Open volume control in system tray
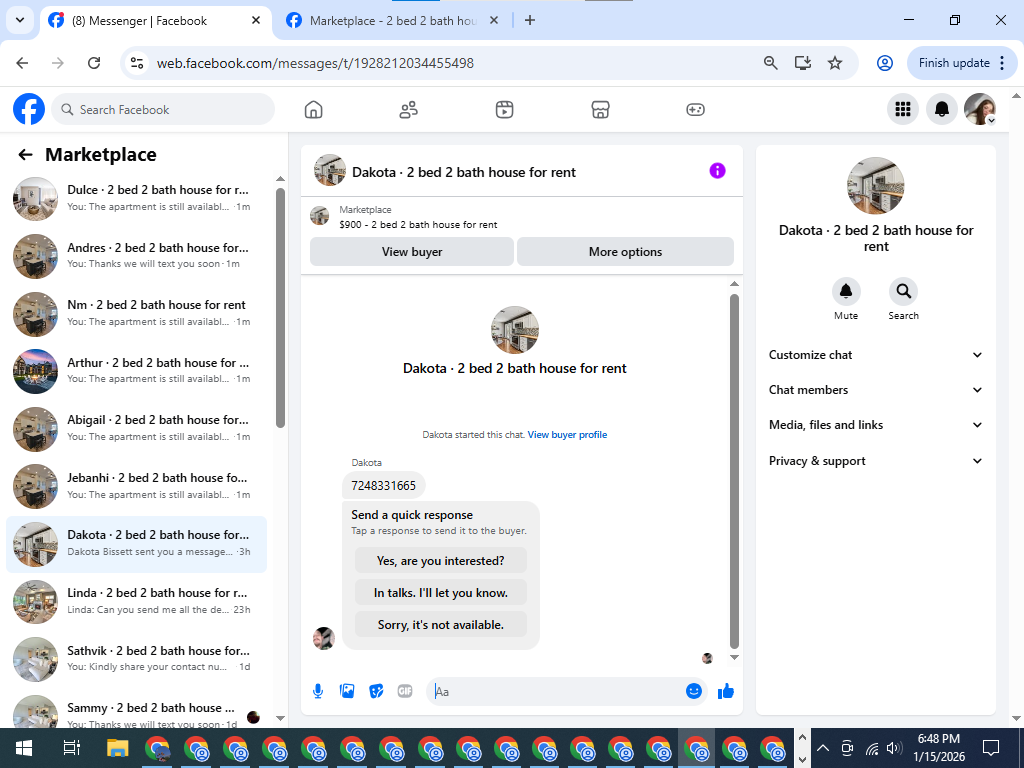1024x768 pixels. tap(895, 748)
